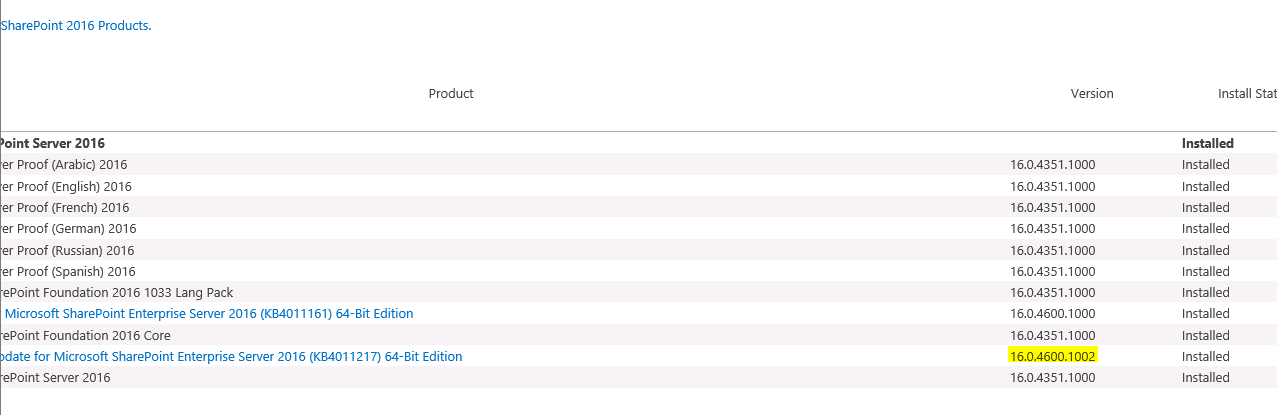Click the bold Installed status in header row
Image resolution: width=1277 pixels, height=415 pixels.
(x=1207, y=144)
